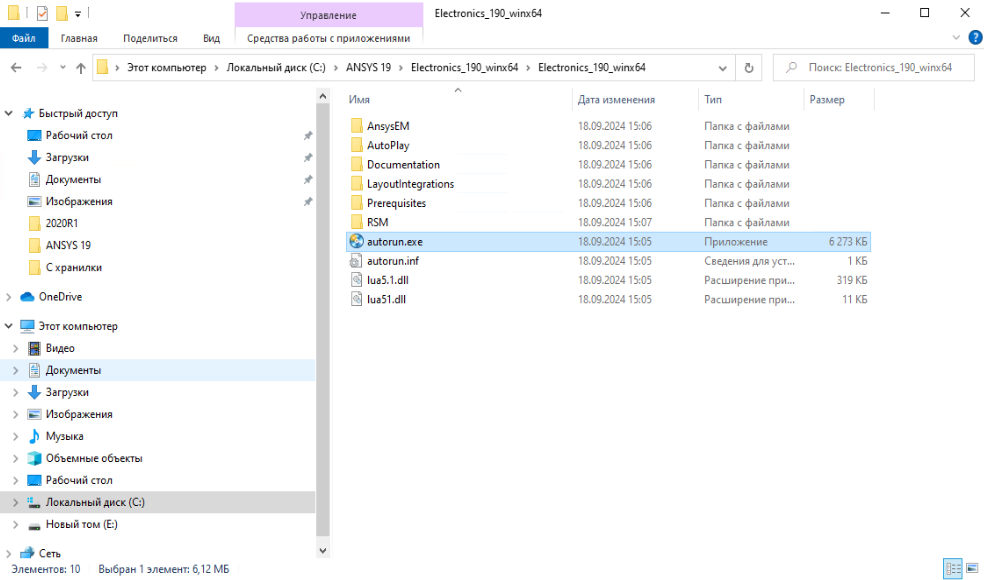
Task: Click Локальный диск (C:) breadcrumb
Action: (x=276, y=67)
